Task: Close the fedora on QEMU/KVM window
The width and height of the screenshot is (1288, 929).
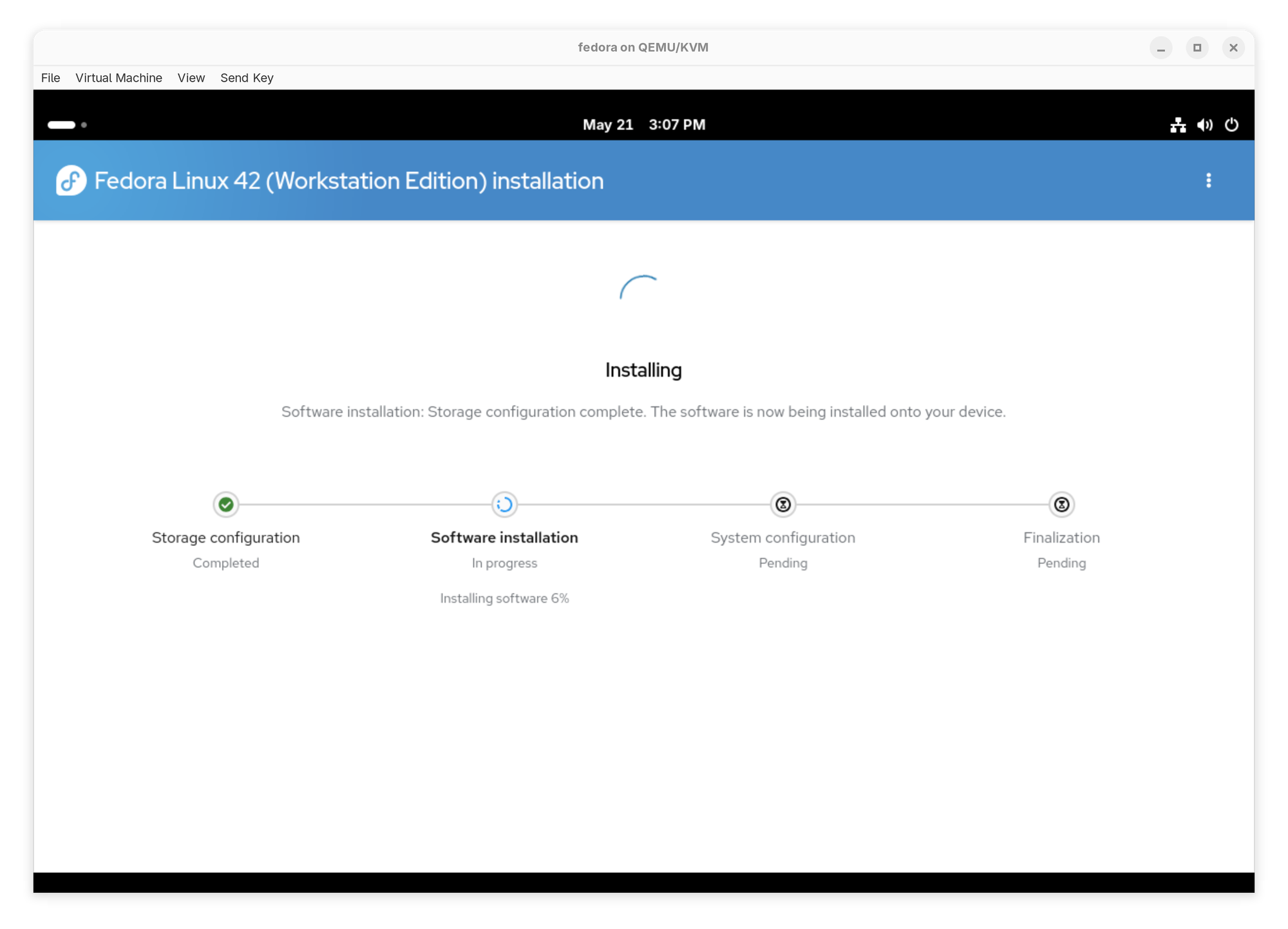Action: click(1233, 48)
